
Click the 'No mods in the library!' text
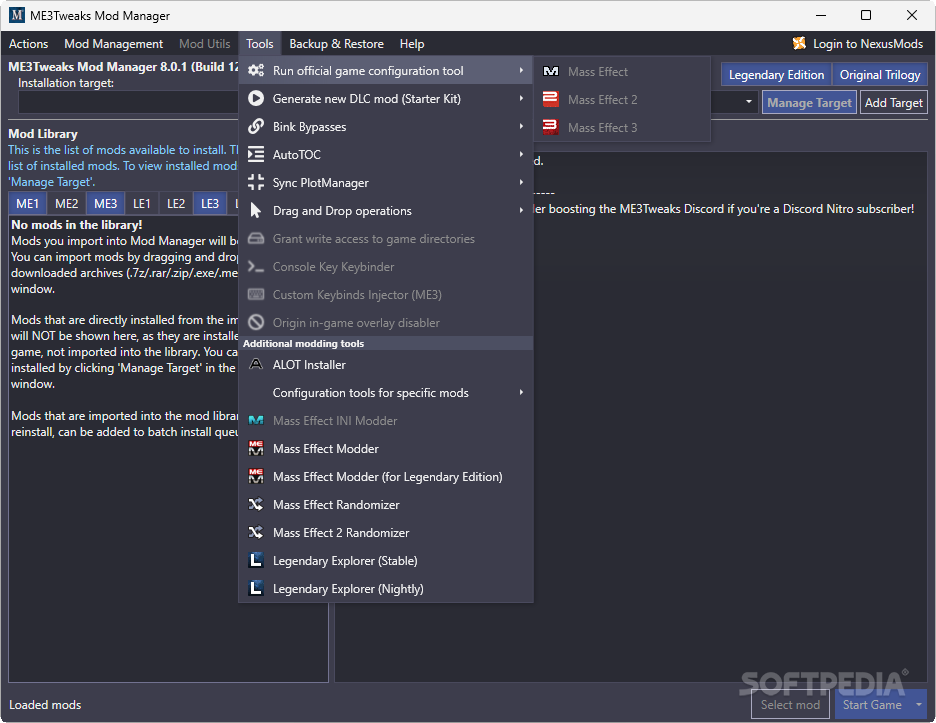point(76,225)
